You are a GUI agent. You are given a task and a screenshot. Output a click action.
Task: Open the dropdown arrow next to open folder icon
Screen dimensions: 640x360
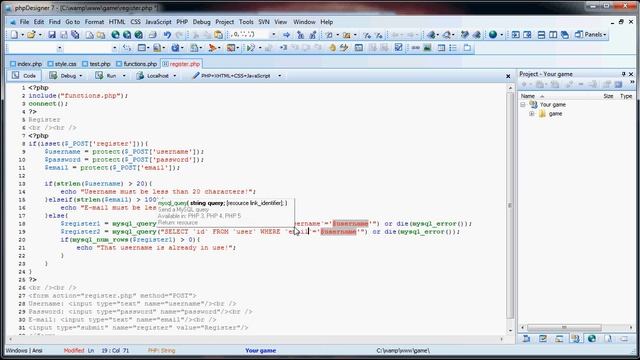click(40, 35)
